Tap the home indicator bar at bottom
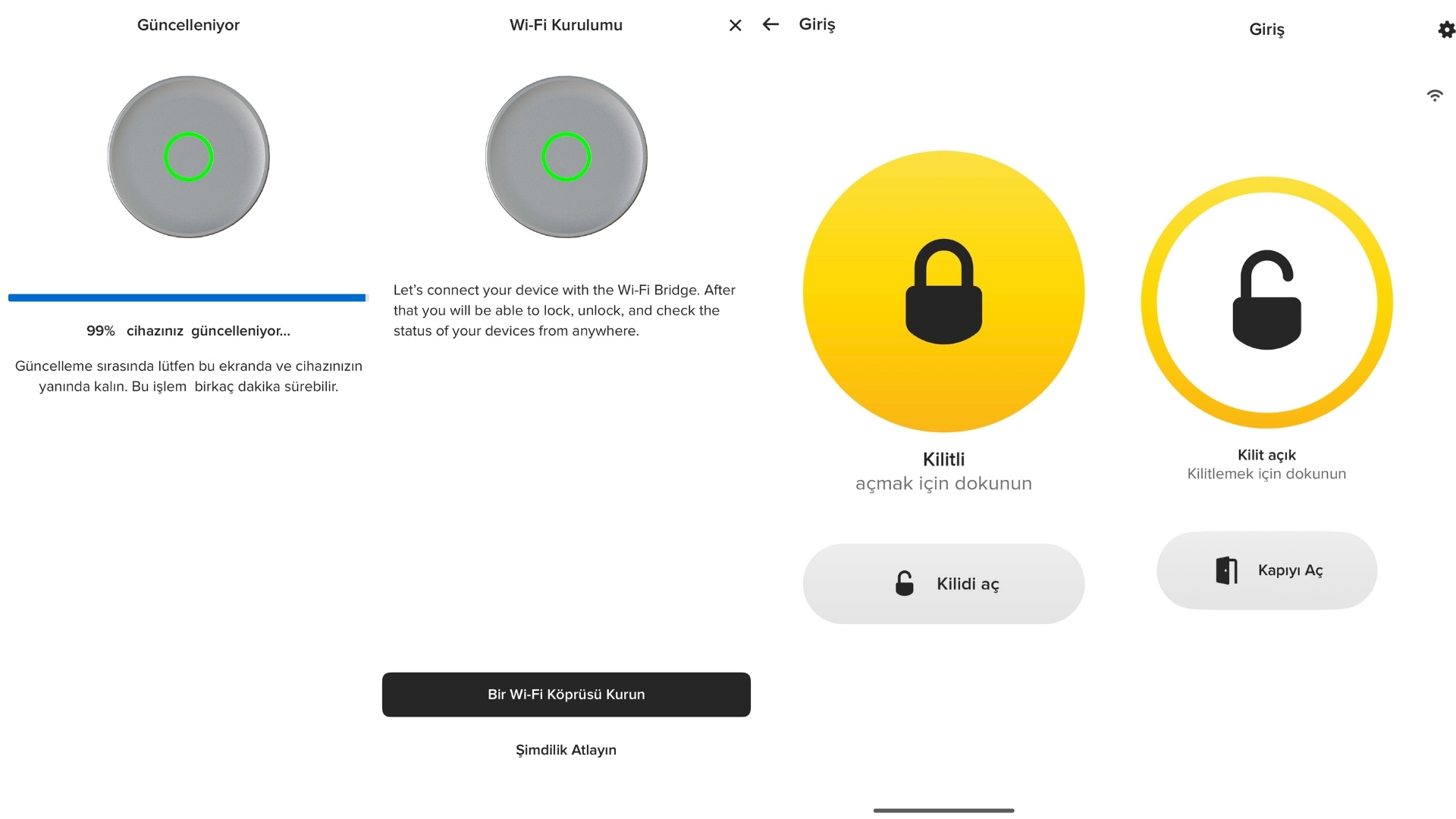The height and width of the screenshot is (819, 1456). click(x=943, y=811)
